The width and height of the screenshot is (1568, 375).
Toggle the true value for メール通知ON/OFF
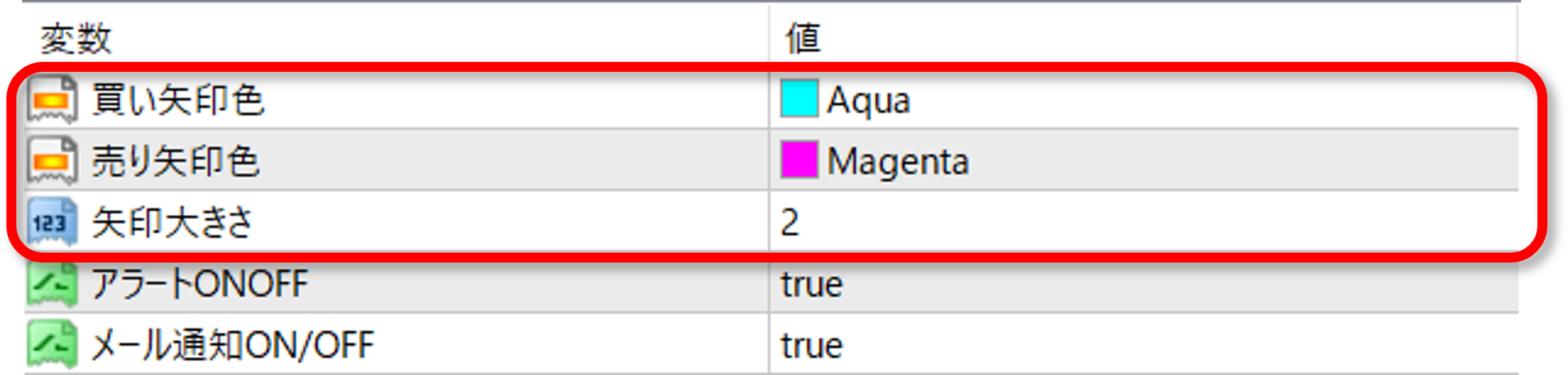click(x=811, y=346)
